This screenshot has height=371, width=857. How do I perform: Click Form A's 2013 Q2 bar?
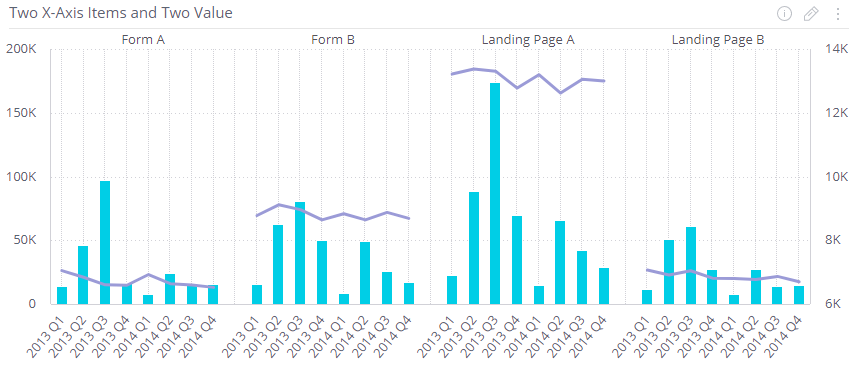point(83,275)
